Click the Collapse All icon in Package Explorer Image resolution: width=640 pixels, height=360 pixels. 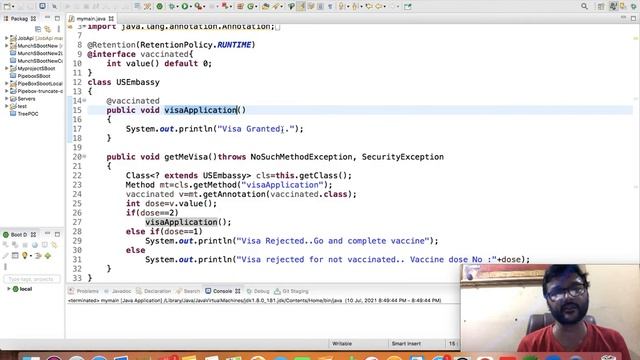click(38, 29)
